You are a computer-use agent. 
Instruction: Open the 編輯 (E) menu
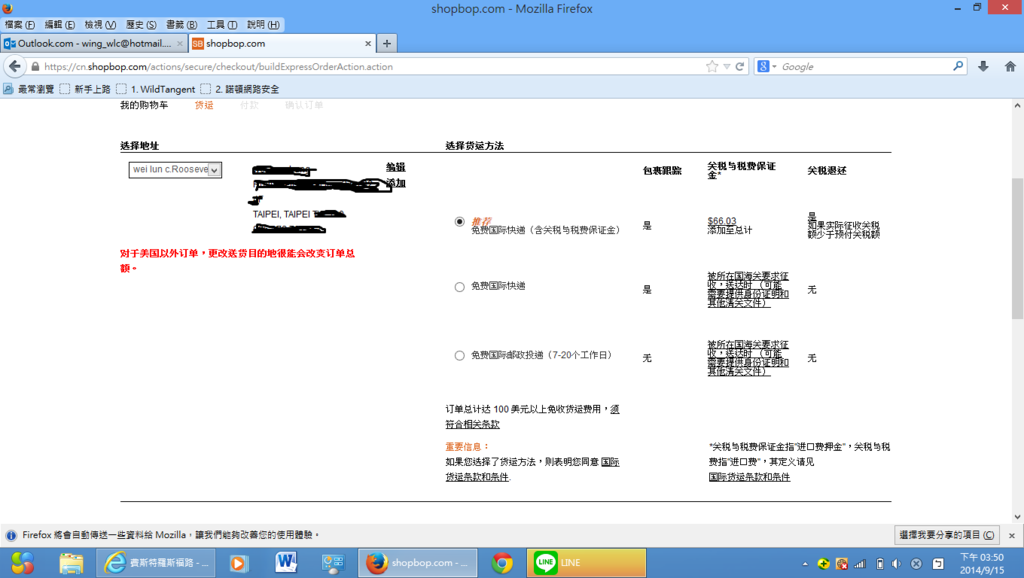pyautogui.click(x=59, y=25)
